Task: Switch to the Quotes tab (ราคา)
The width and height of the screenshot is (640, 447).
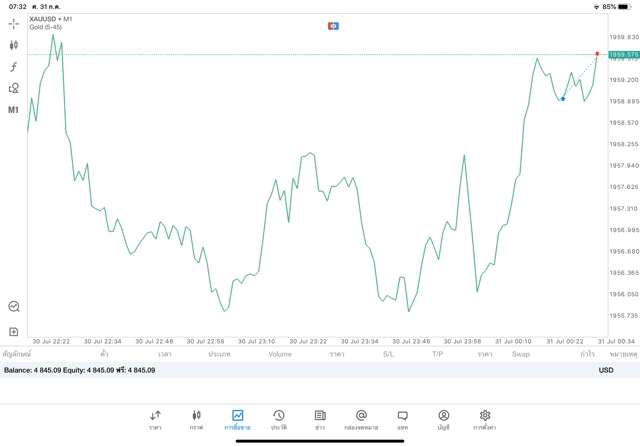Action: (x=155, y=419)
